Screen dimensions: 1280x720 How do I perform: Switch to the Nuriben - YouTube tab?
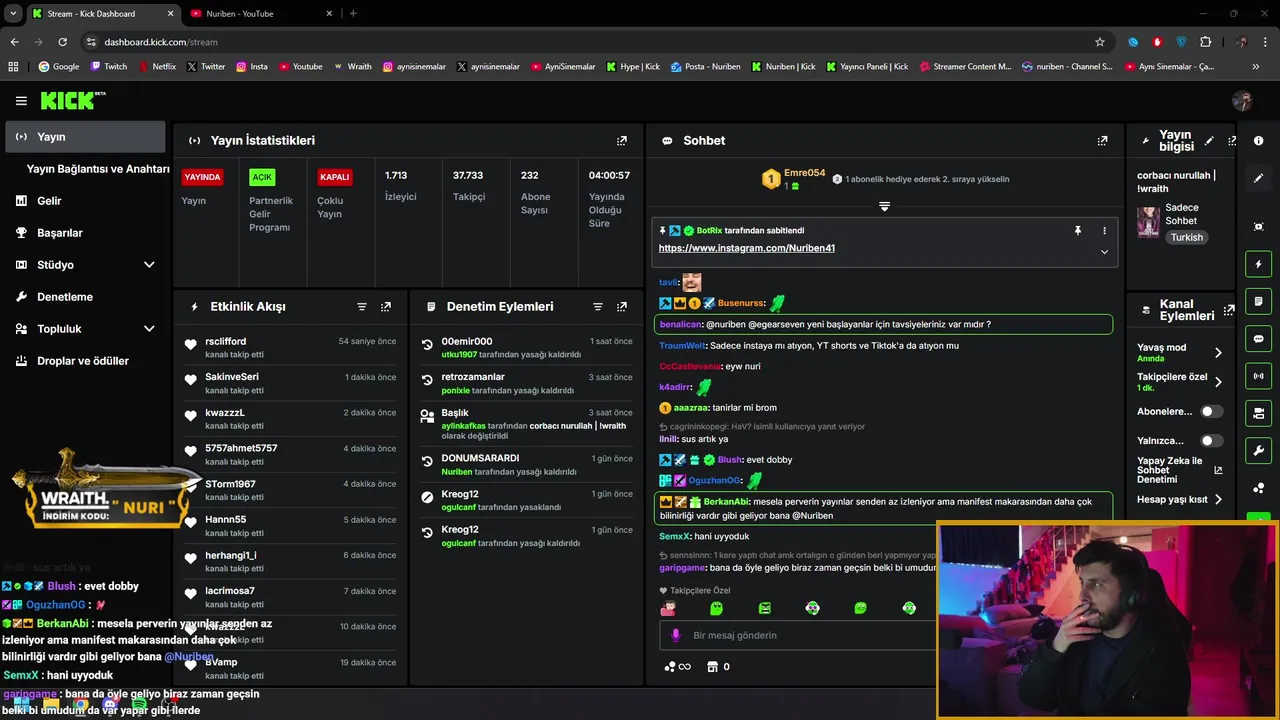point(262,14)
